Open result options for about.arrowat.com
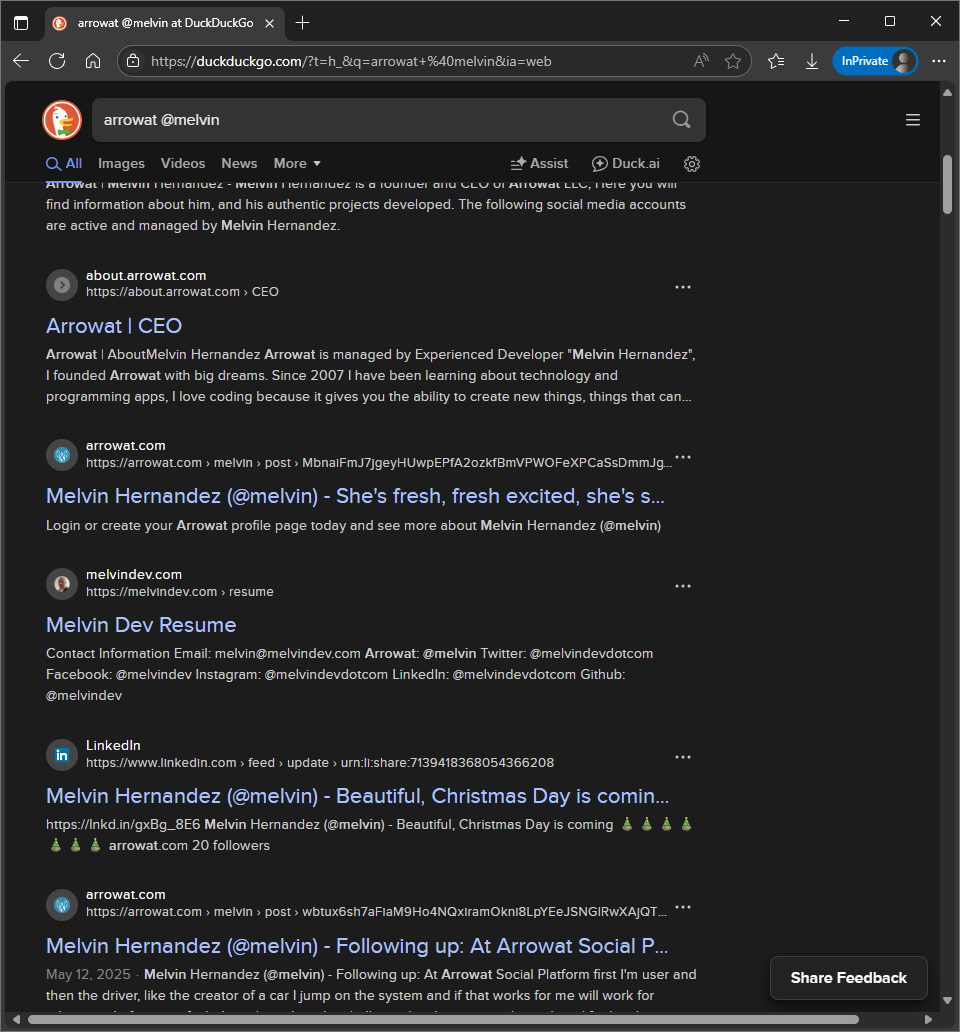 coord(683,288)
